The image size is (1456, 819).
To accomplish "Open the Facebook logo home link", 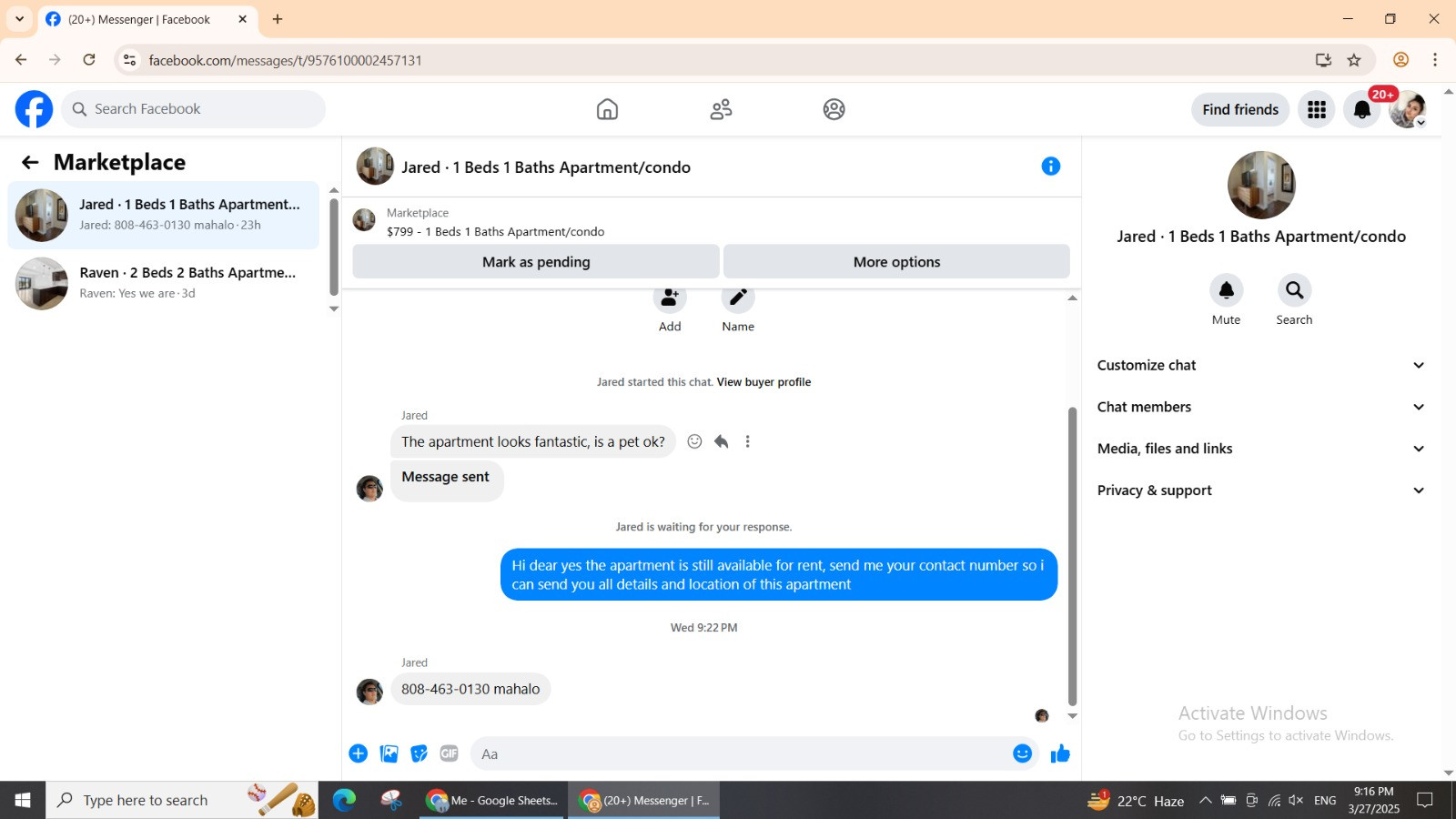I will pyautogui.click(x=34, y=109).
